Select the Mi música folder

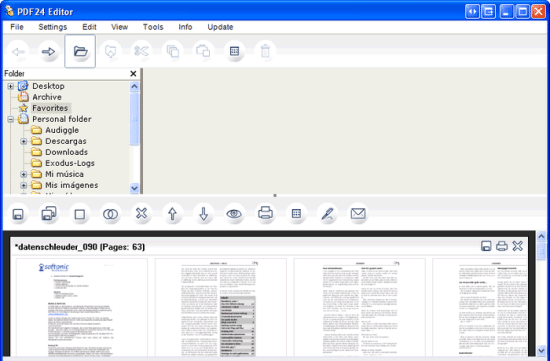click(64, 174)
